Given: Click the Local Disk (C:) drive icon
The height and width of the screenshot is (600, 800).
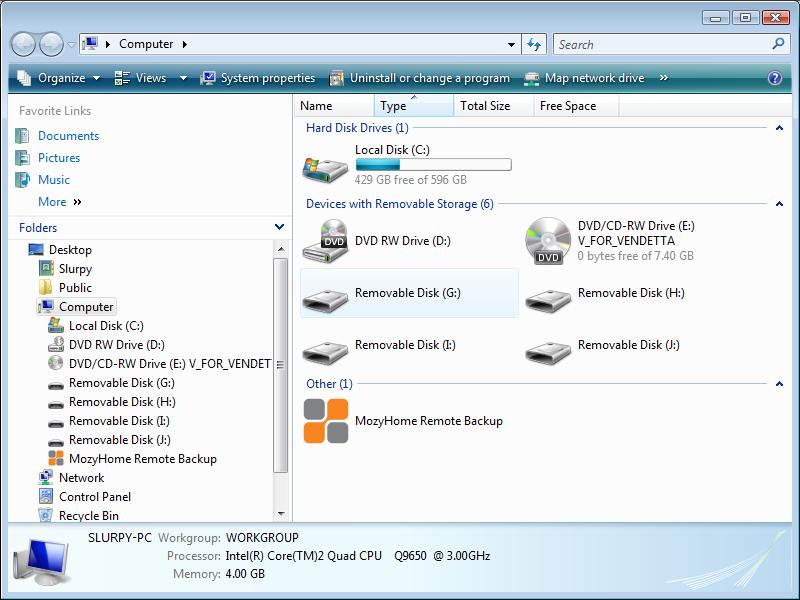Looking at the screenshot, I should (326, 164).
